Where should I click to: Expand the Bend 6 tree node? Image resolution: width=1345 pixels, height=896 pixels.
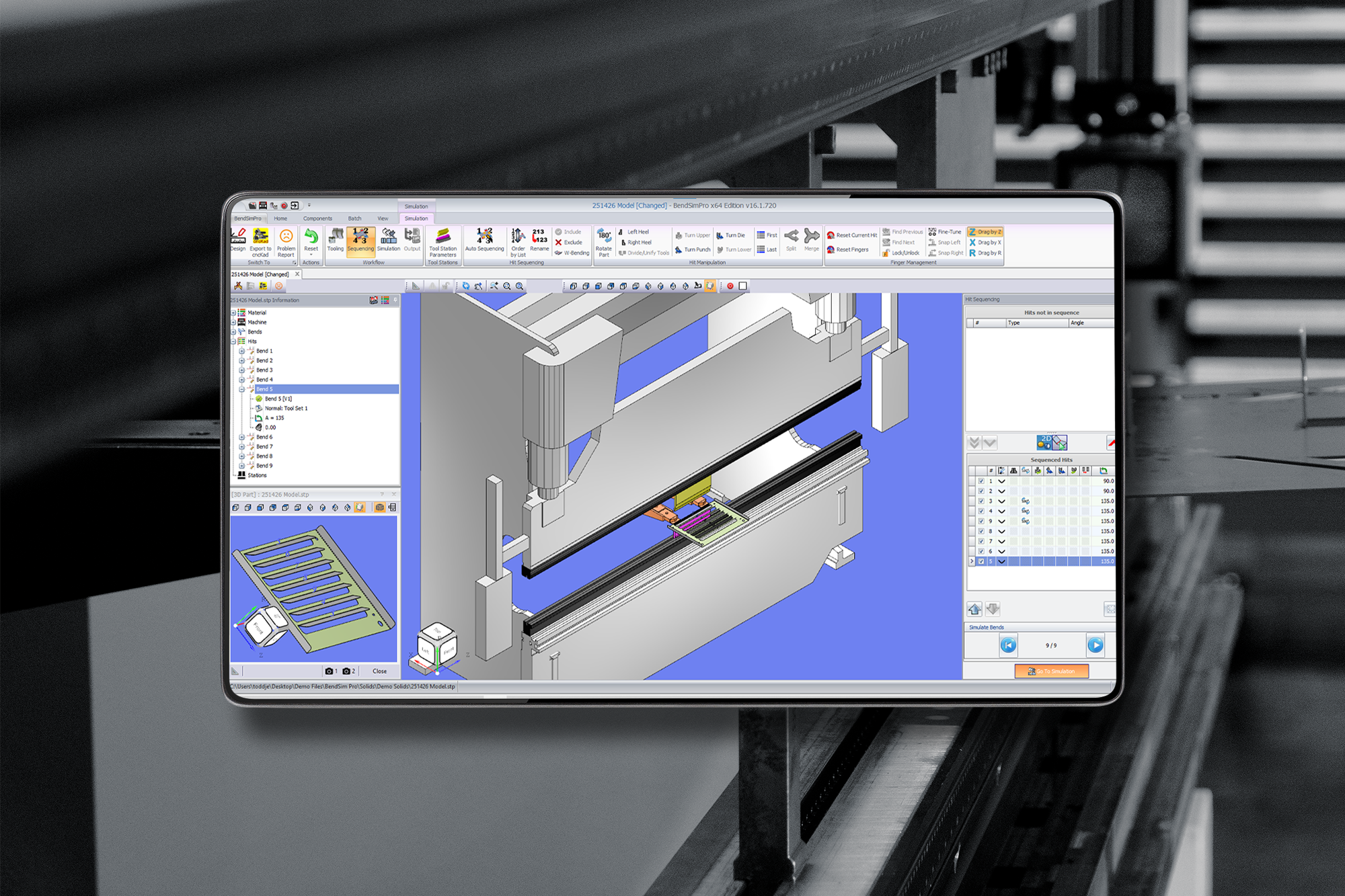point(242,437)
